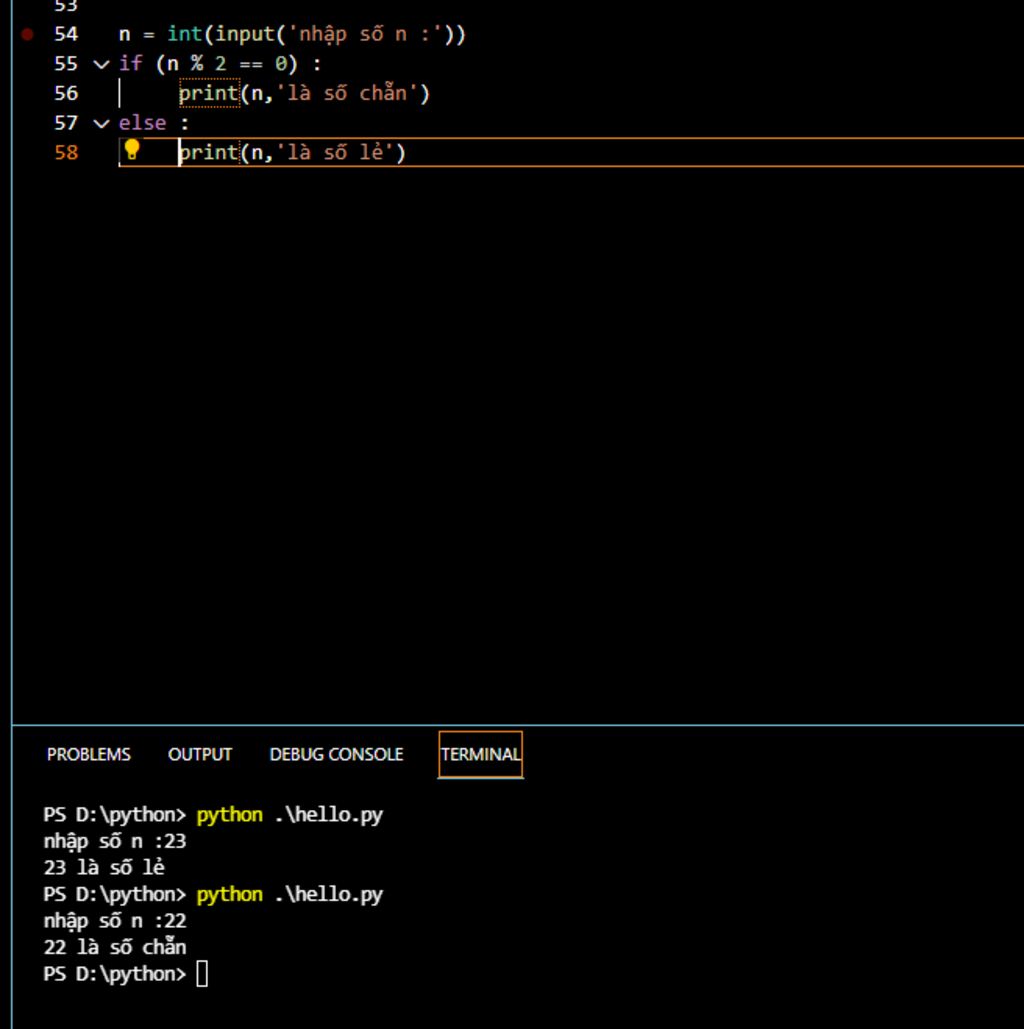The image size is (1024, 1029).
Task: Click line number 56 in gutter
Action: [x=66, y=93]
